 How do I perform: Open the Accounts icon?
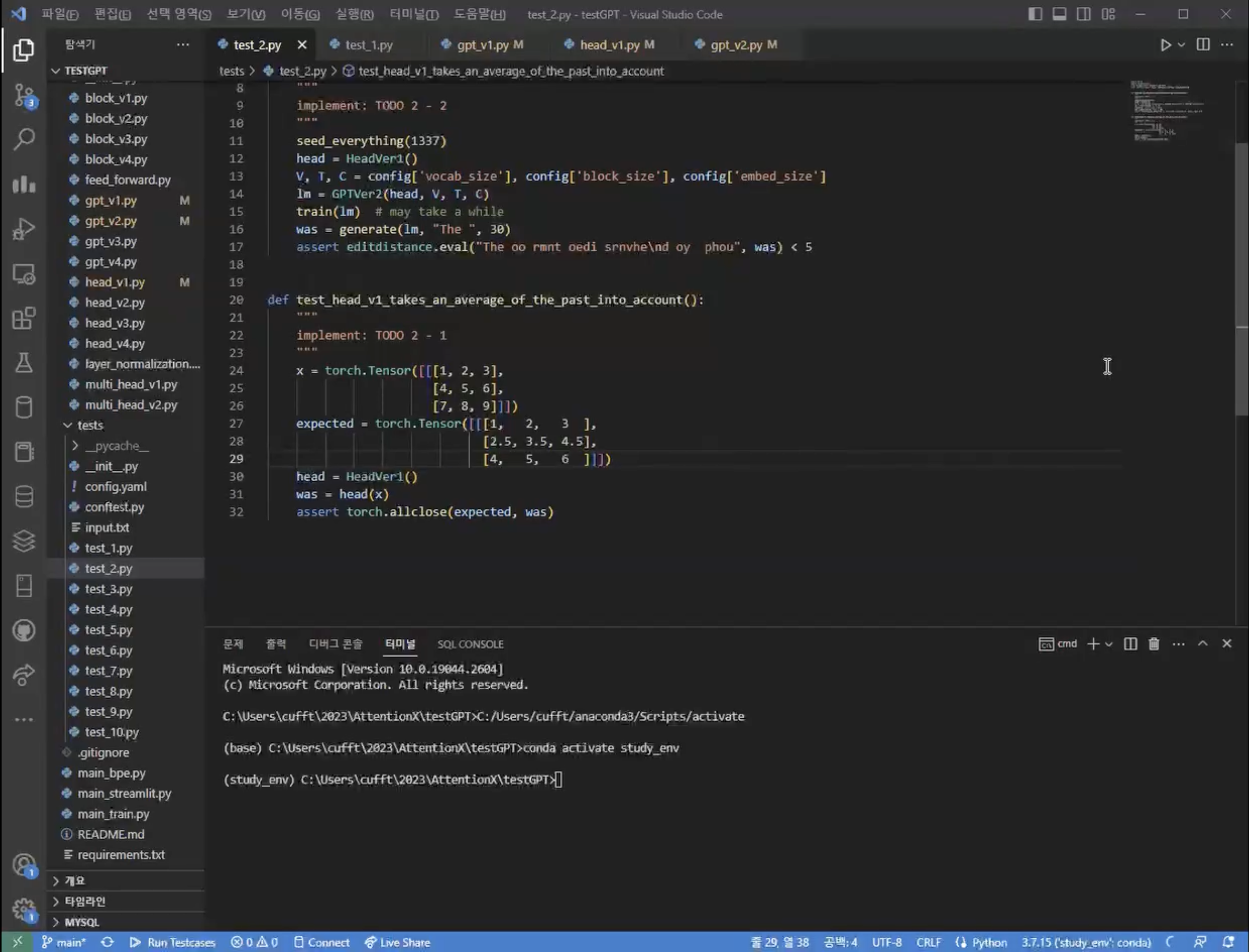(23, 865)
